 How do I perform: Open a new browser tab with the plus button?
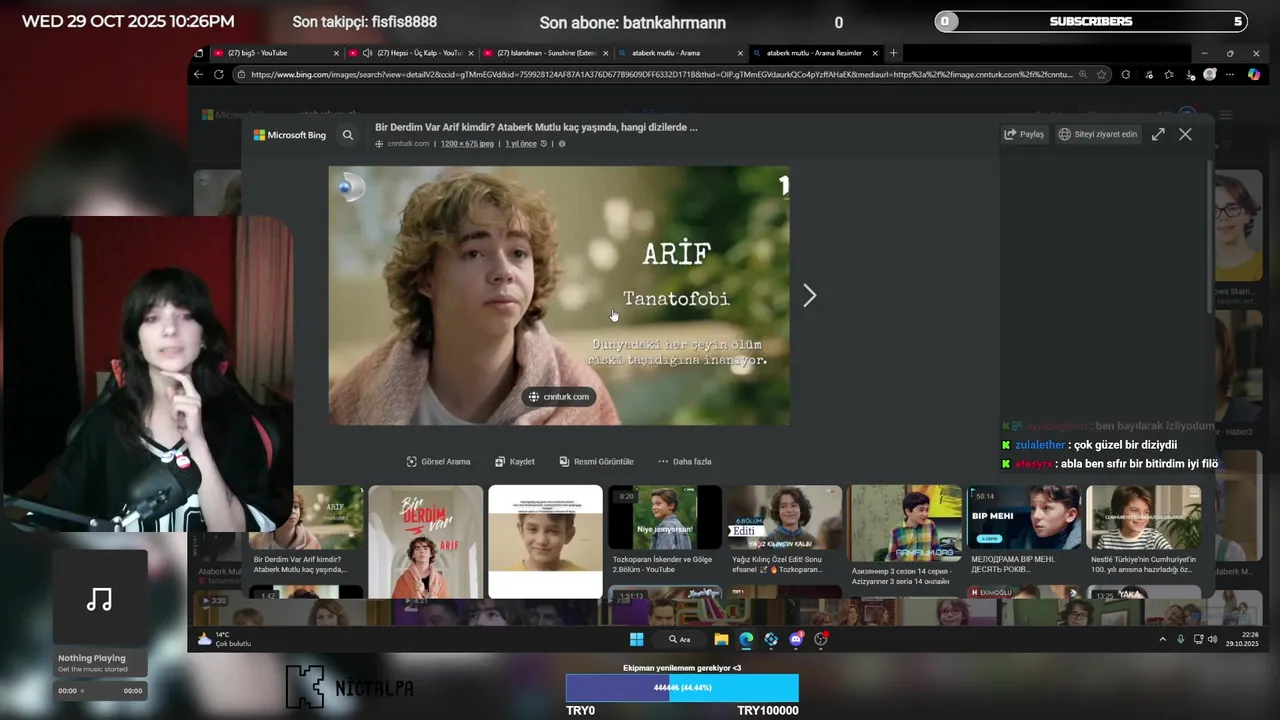(x=894, y=53)
